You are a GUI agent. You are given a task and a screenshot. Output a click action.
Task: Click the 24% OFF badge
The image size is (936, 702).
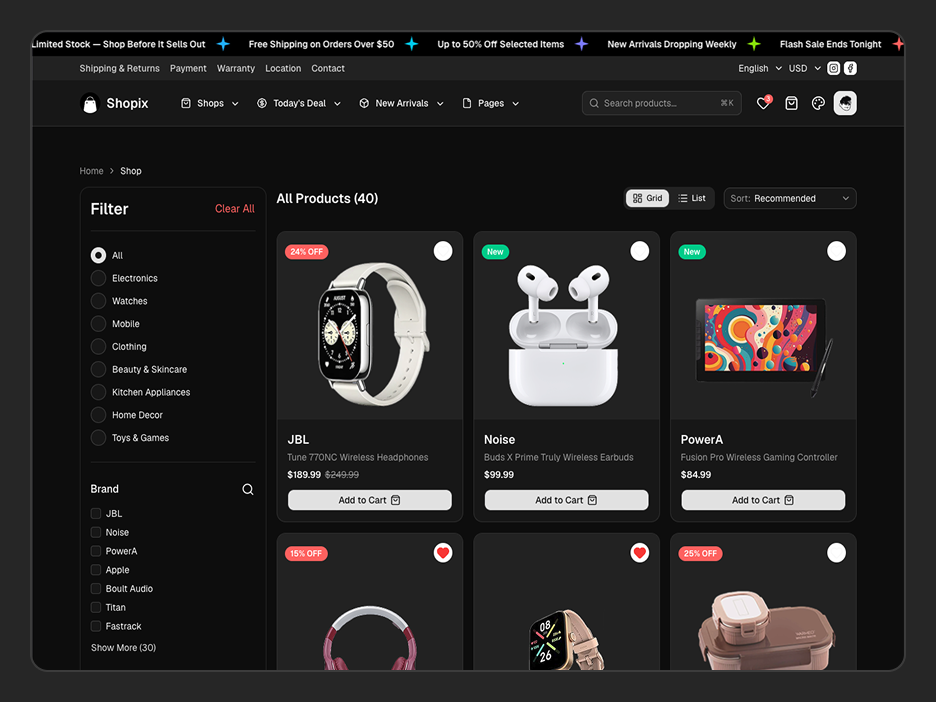(x=306, y=252)
